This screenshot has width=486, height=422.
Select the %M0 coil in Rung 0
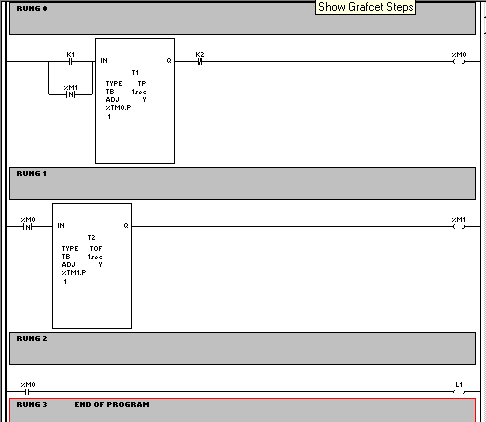coord(459,61)
